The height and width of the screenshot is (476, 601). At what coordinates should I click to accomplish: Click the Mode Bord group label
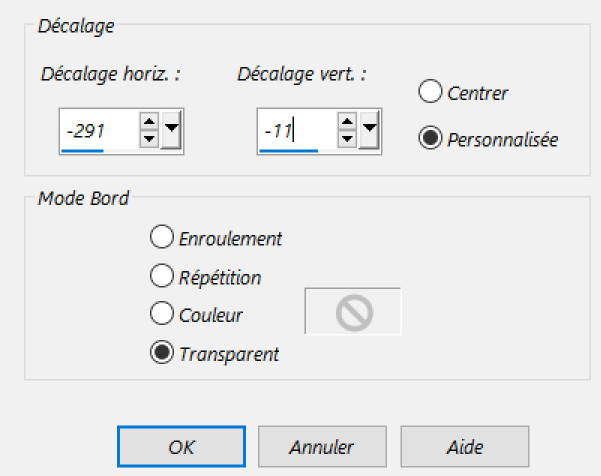pyautogui.click(x=82, y=198)
